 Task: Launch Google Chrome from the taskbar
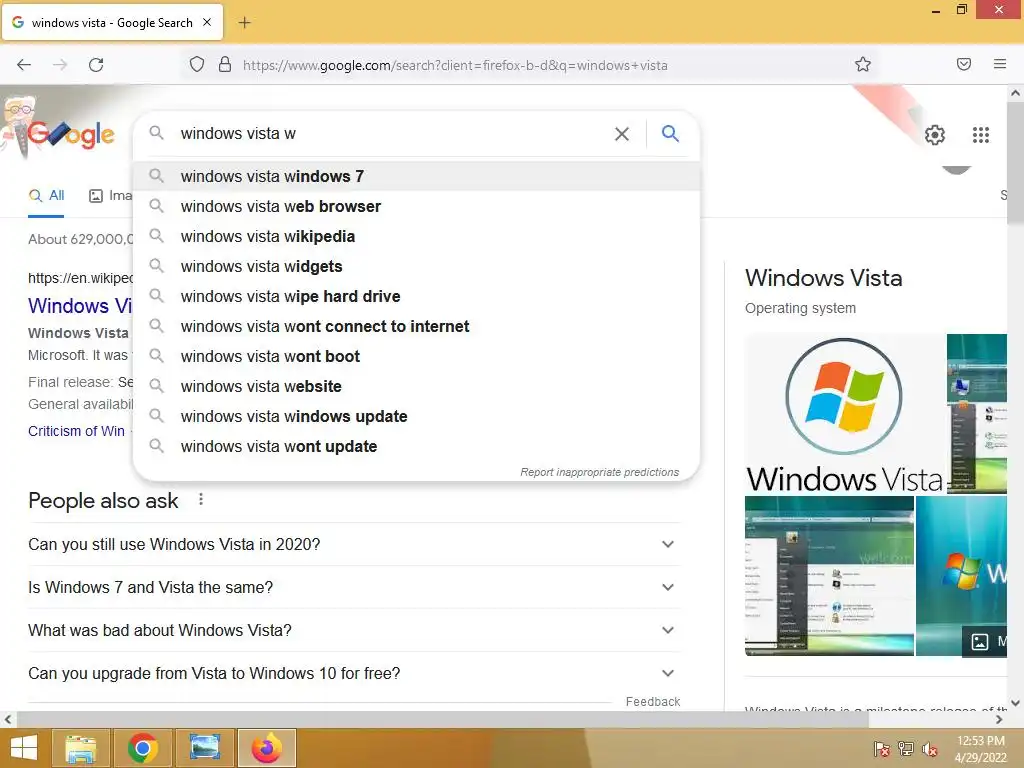tap(142, 748)
